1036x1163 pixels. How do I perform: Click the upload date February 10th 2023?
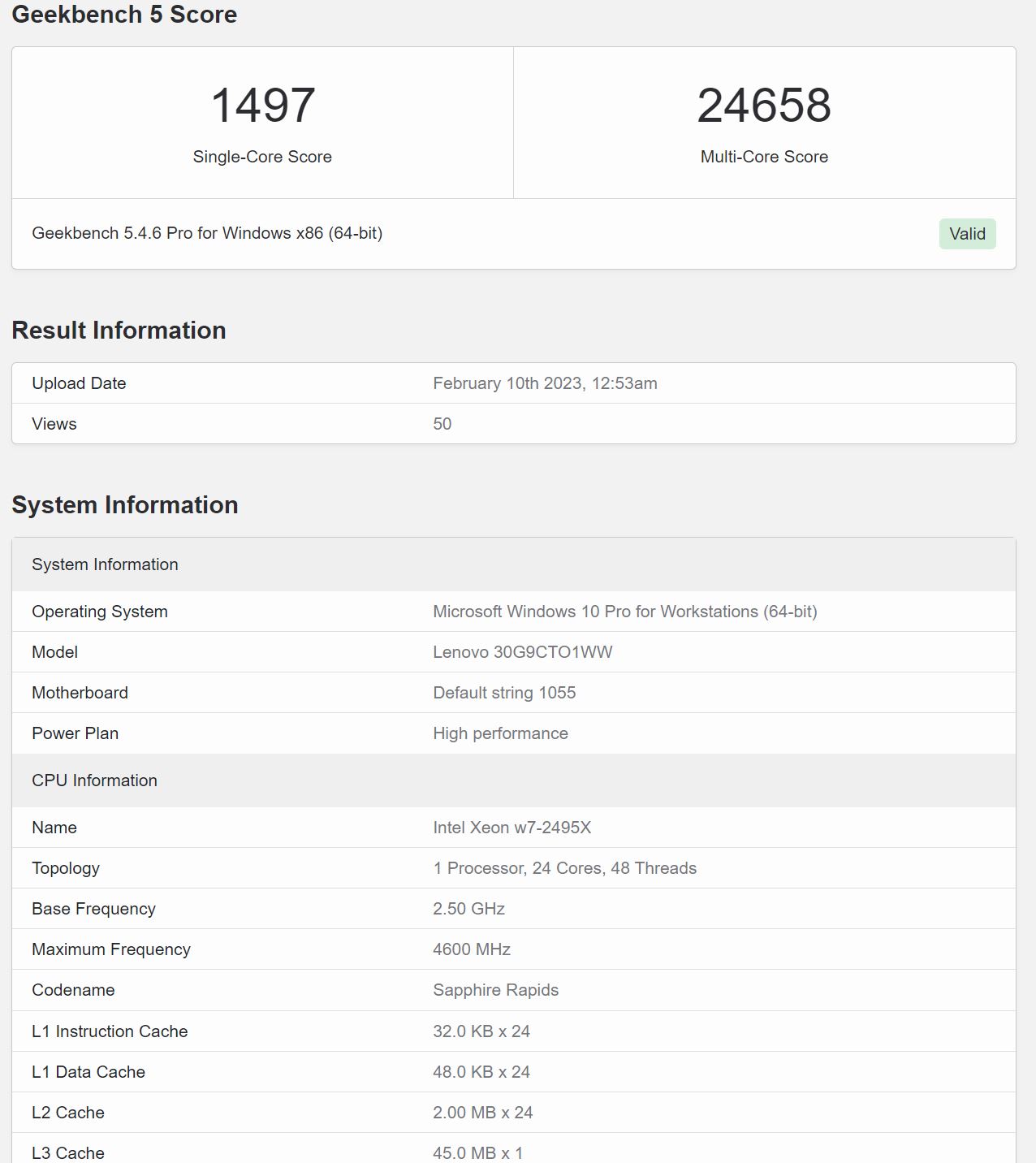545,383
